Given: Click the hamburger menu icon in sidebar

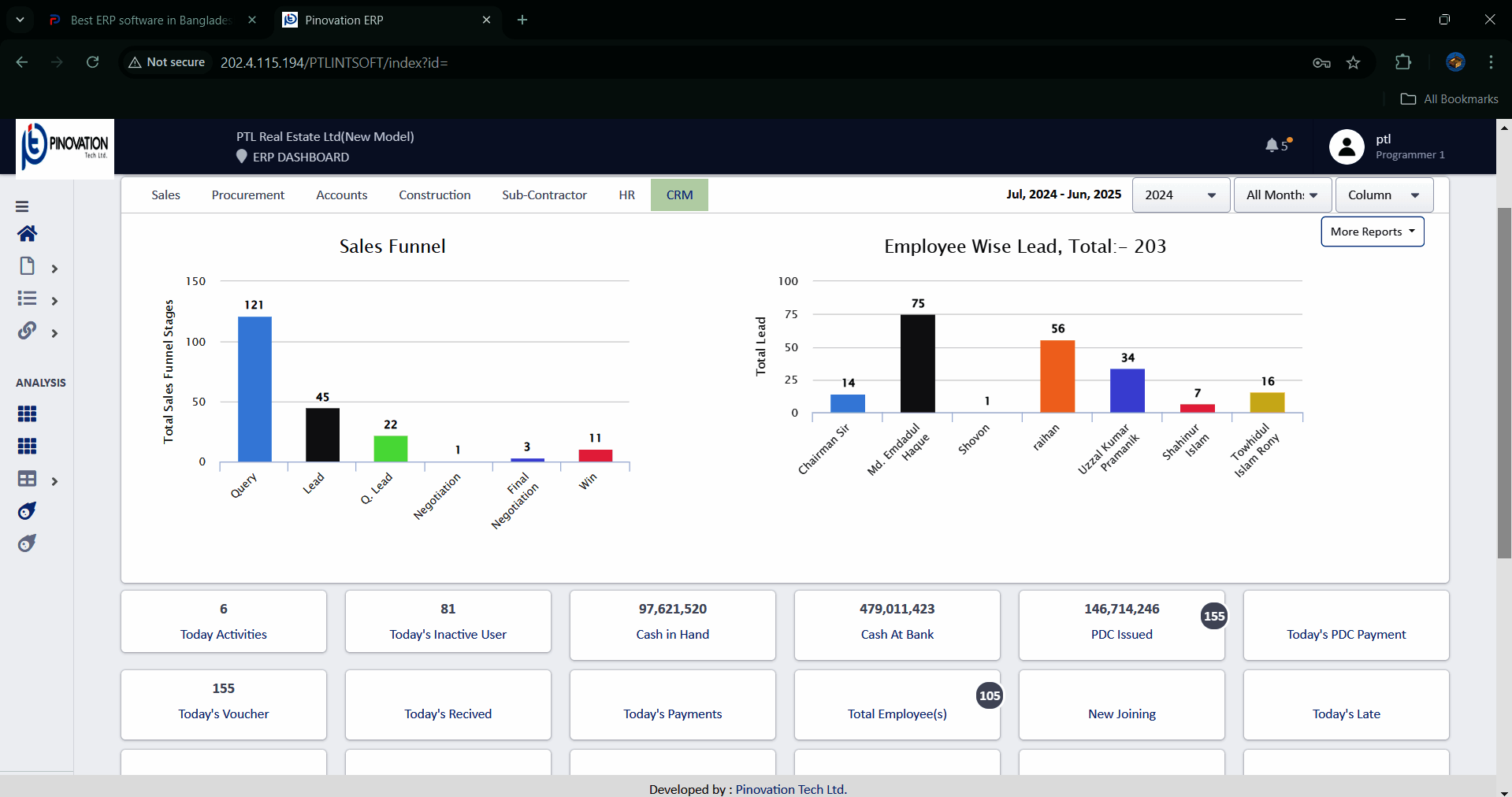Looking at the screenshot, I should click(22, 206).
